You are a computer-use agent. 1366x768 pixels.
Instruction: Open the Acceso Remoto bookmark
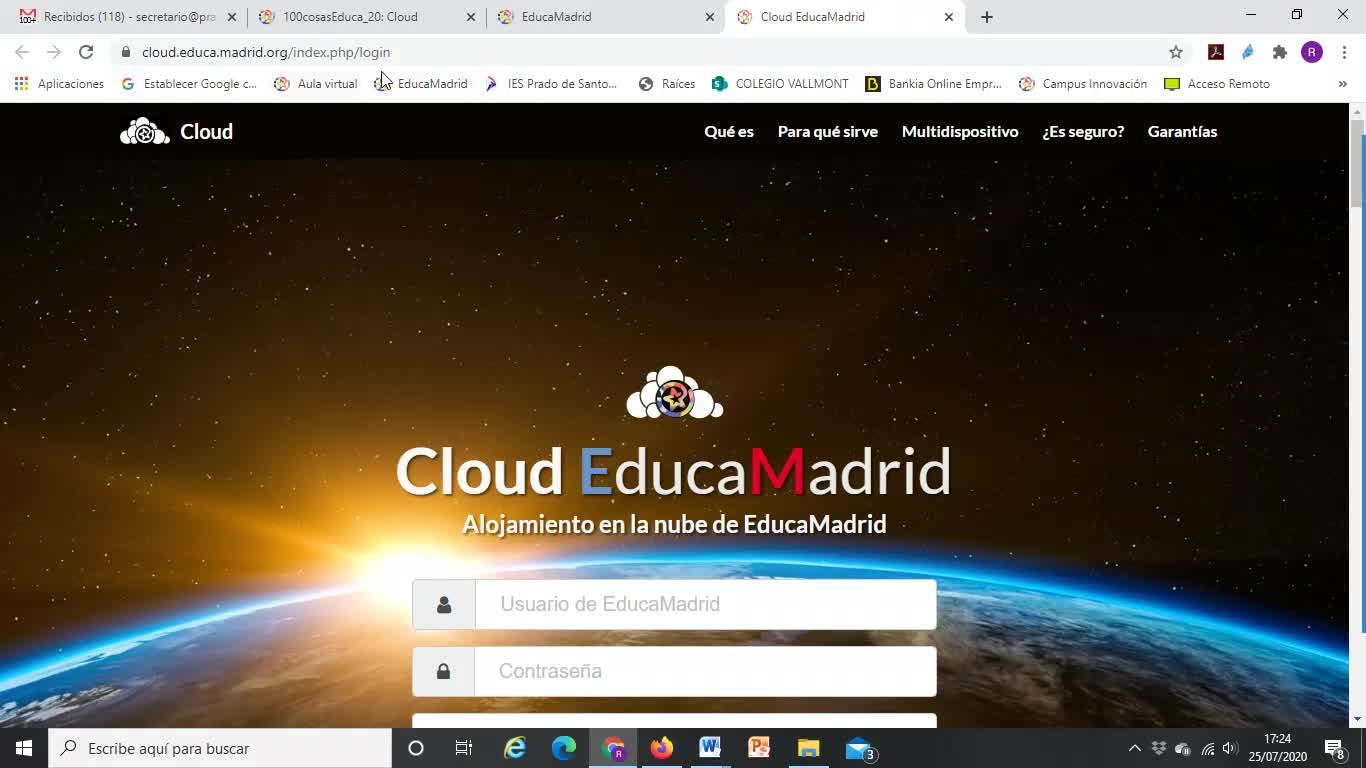coord(1217,84)
